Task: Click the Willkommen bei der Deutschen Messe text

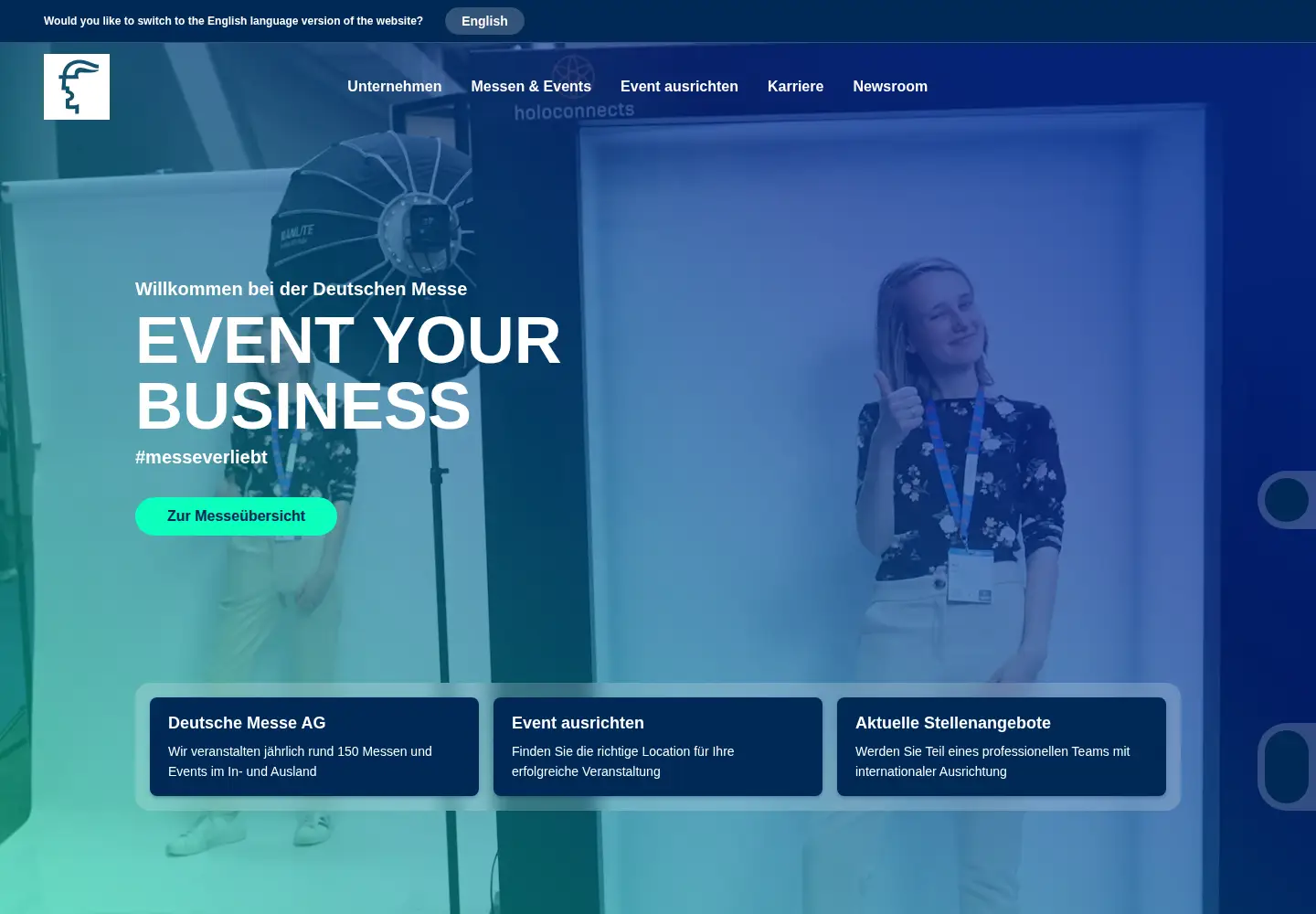Action: tap(301, 289)
